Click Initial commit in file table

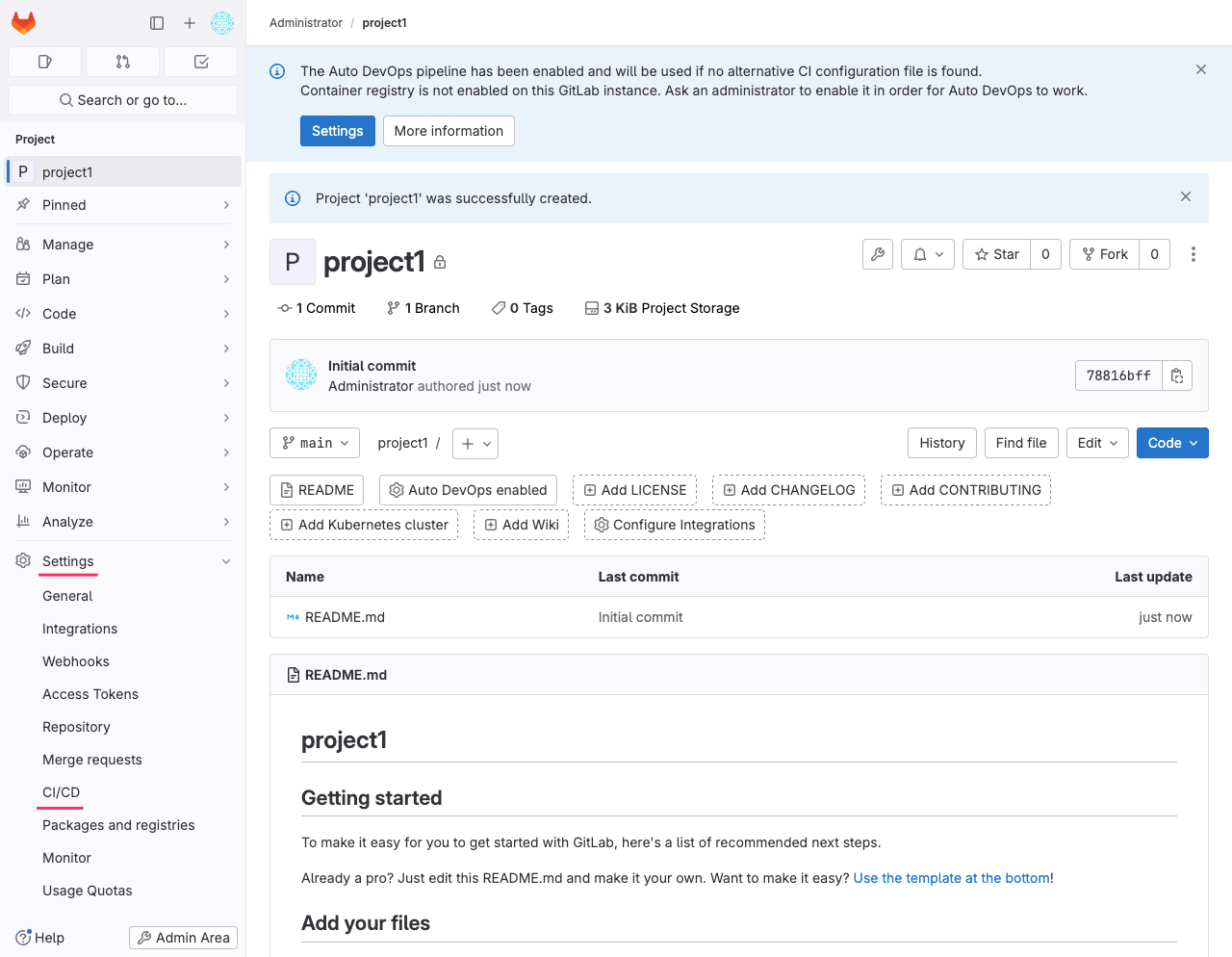click(x=640, y=617)
